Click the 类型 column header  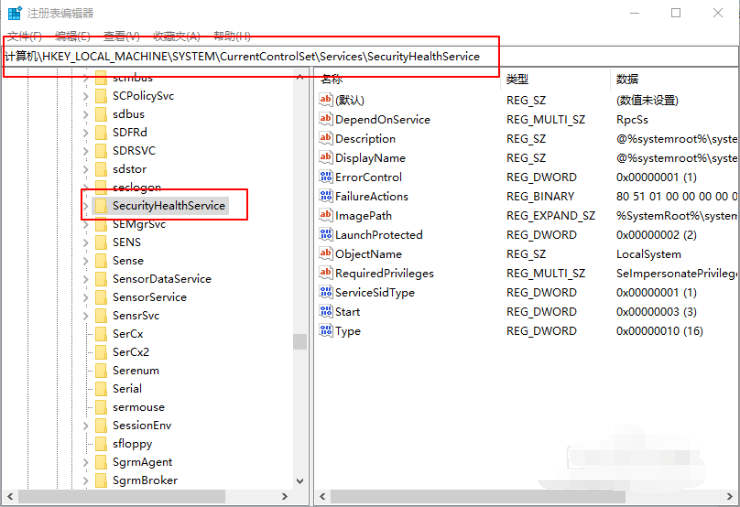[517, 79]
